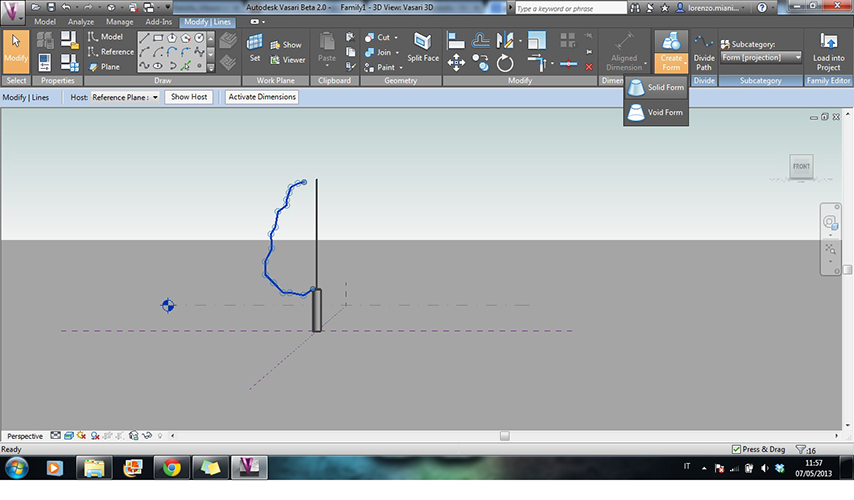Select the Pick Lines tool
Screen dimensions: 854x500
[x=186, y=66]
